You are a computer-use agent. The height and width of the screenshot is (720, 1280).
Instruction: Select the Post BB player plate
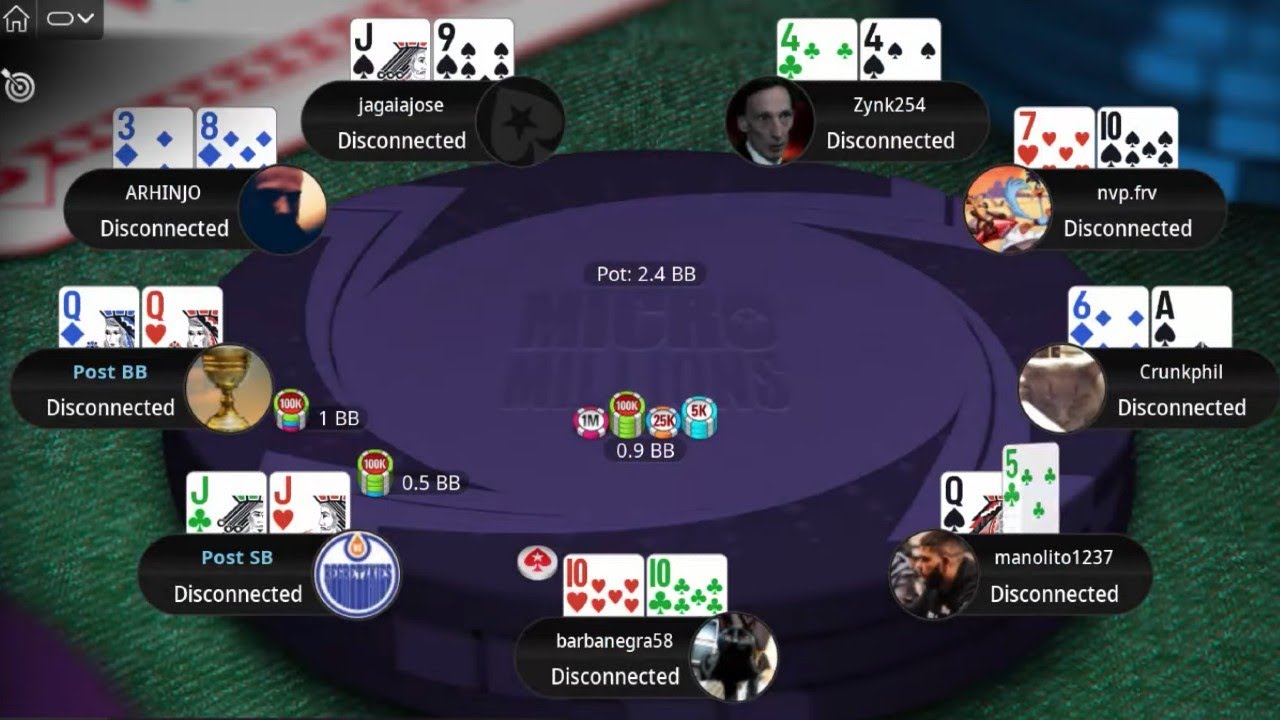pyautogui.click(x=141, y=389)
